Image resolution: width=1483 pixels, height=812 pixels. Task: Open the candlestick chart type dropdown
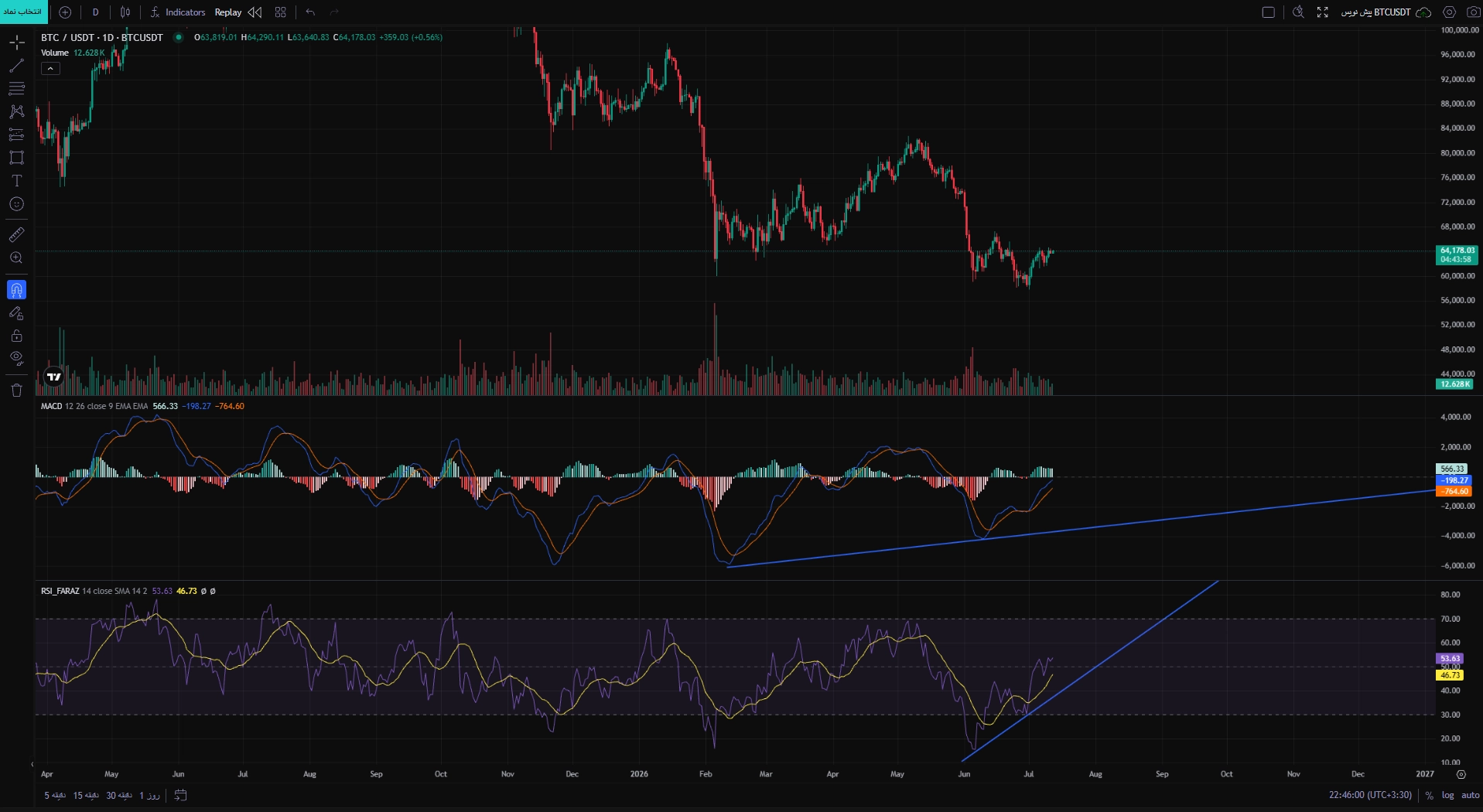125,12
